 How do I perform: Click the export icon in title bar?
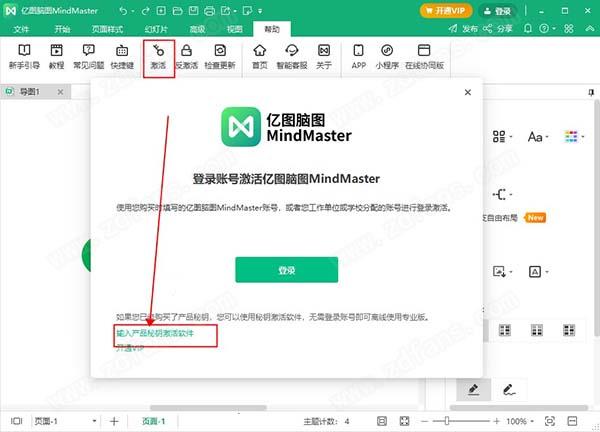226,11
